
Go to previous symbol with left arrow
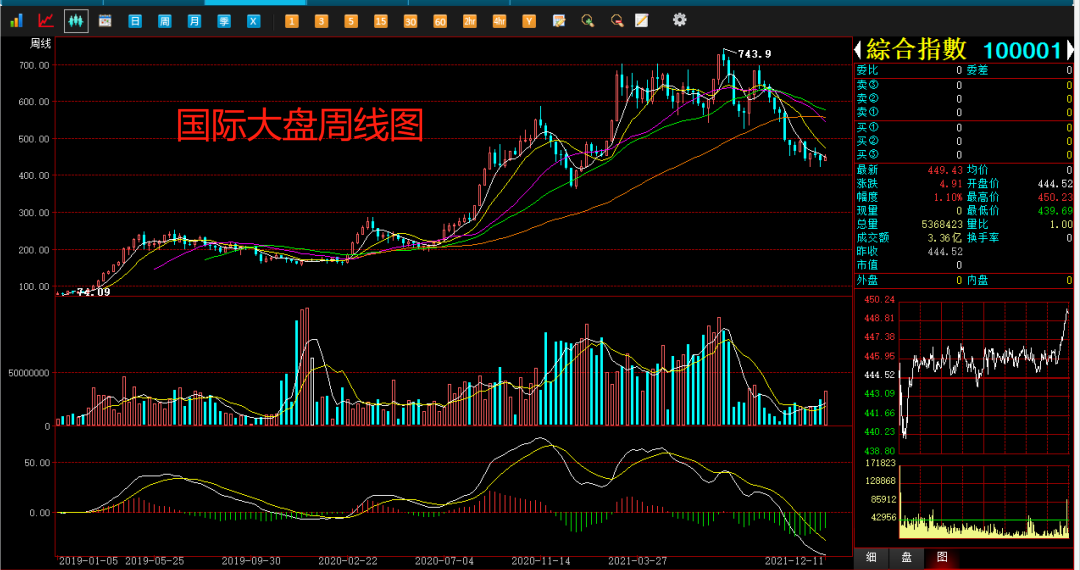(x=858, y=50)
